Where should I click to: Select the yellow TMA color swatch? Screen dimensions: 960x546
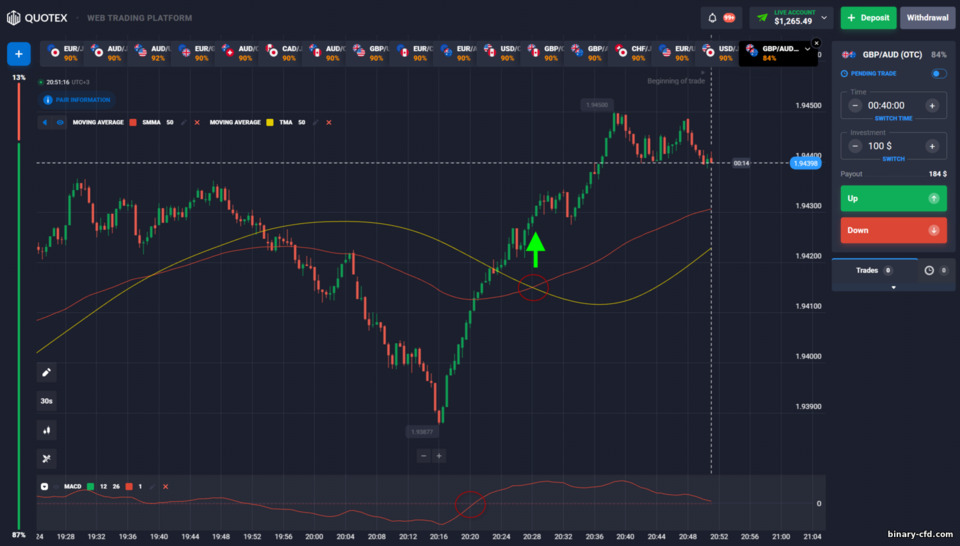tap(270, 122)
